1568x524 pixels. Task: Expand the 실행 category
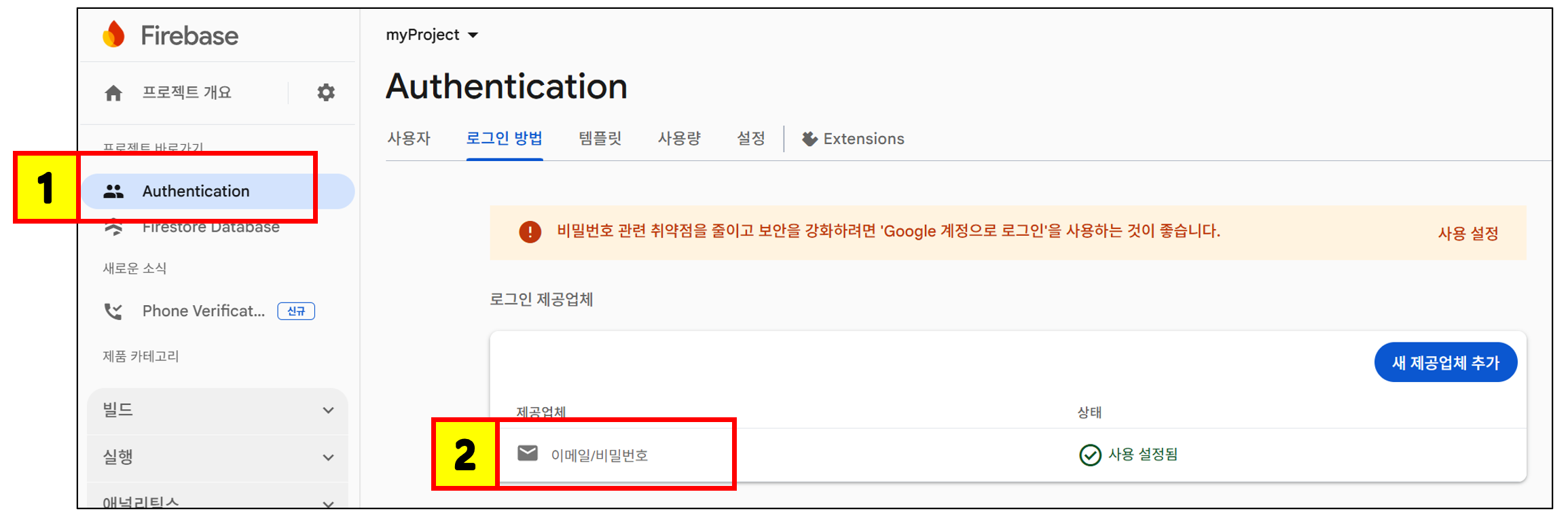click(x=217, y=457)
